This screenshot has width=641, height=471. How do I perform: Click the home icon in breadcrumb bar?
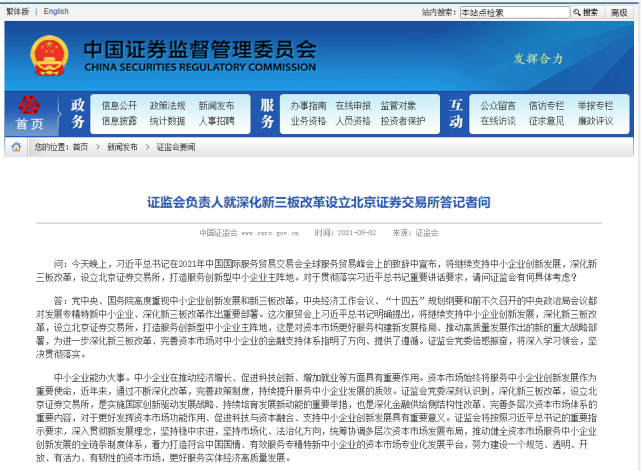point(16,147)
